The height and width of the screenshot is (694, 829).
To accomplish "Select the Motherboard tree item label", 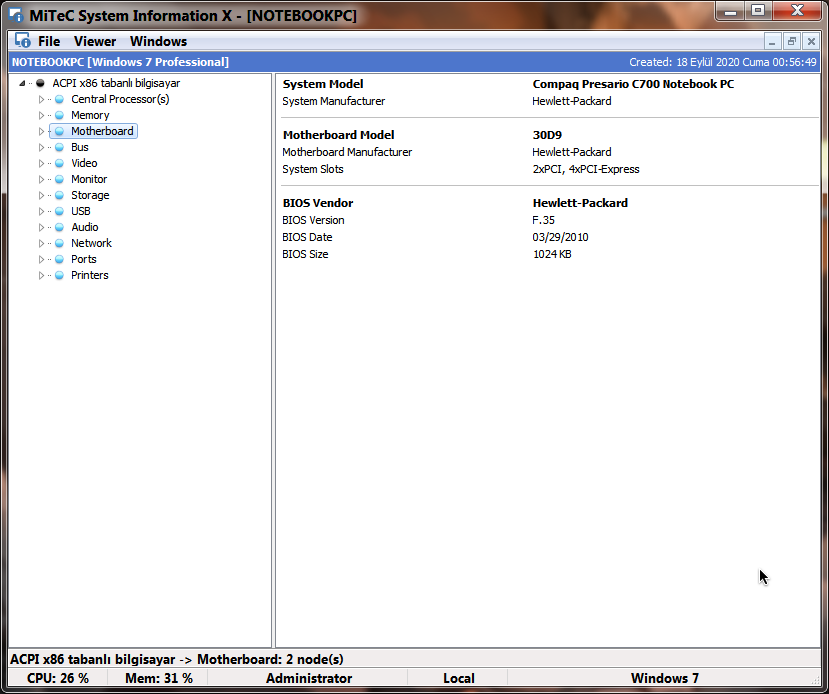I will 102,131.
